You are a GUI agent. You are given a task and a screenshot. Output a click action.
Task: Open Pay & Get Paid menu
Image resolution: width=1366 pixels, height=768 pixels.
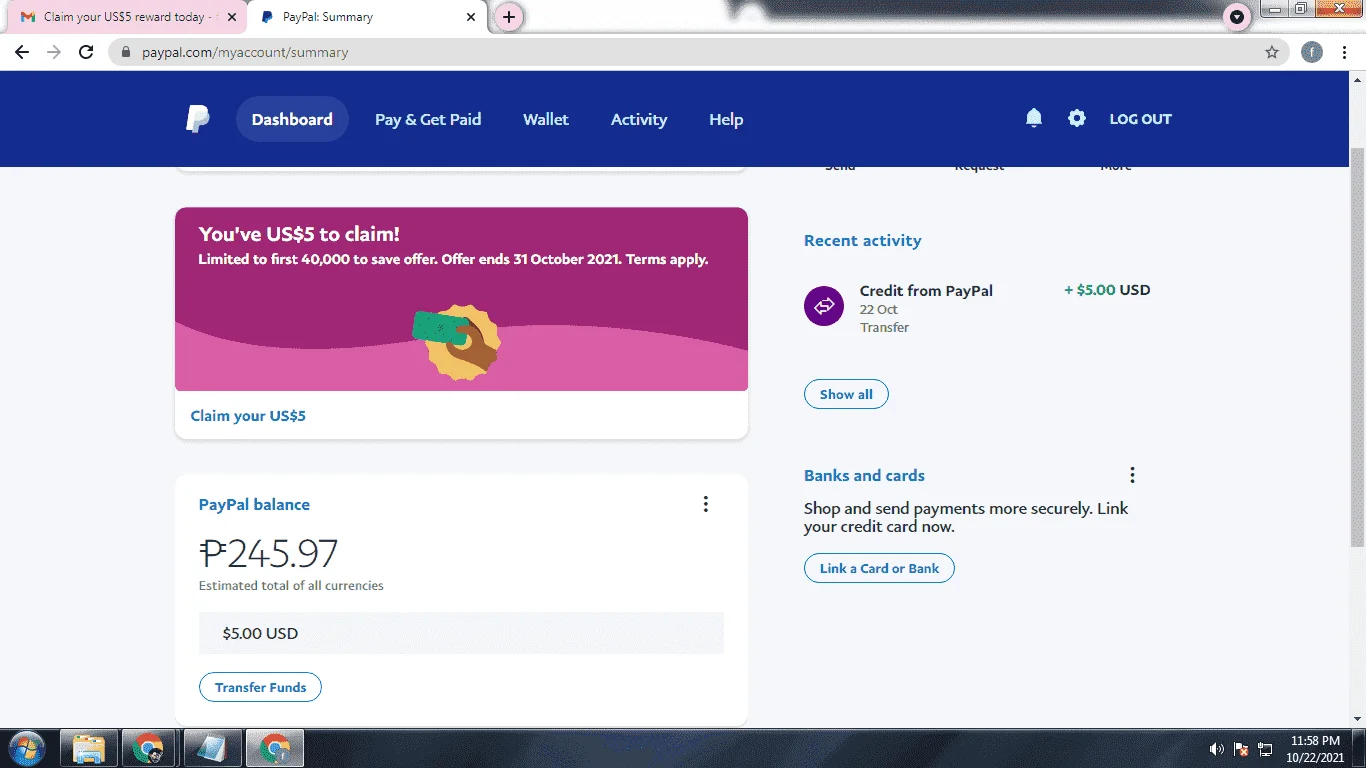point(428,119)
